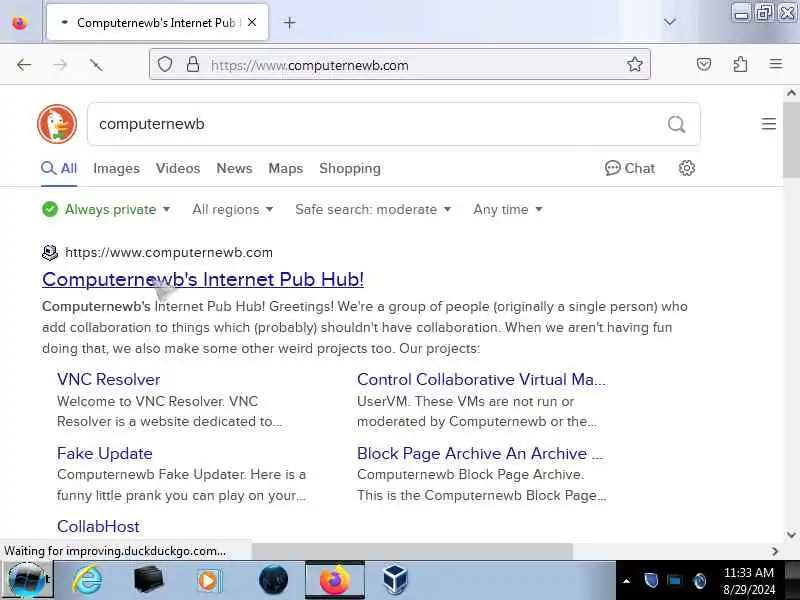The image size is (800, 600).
Task: Switch to News results
Action: 234,168
